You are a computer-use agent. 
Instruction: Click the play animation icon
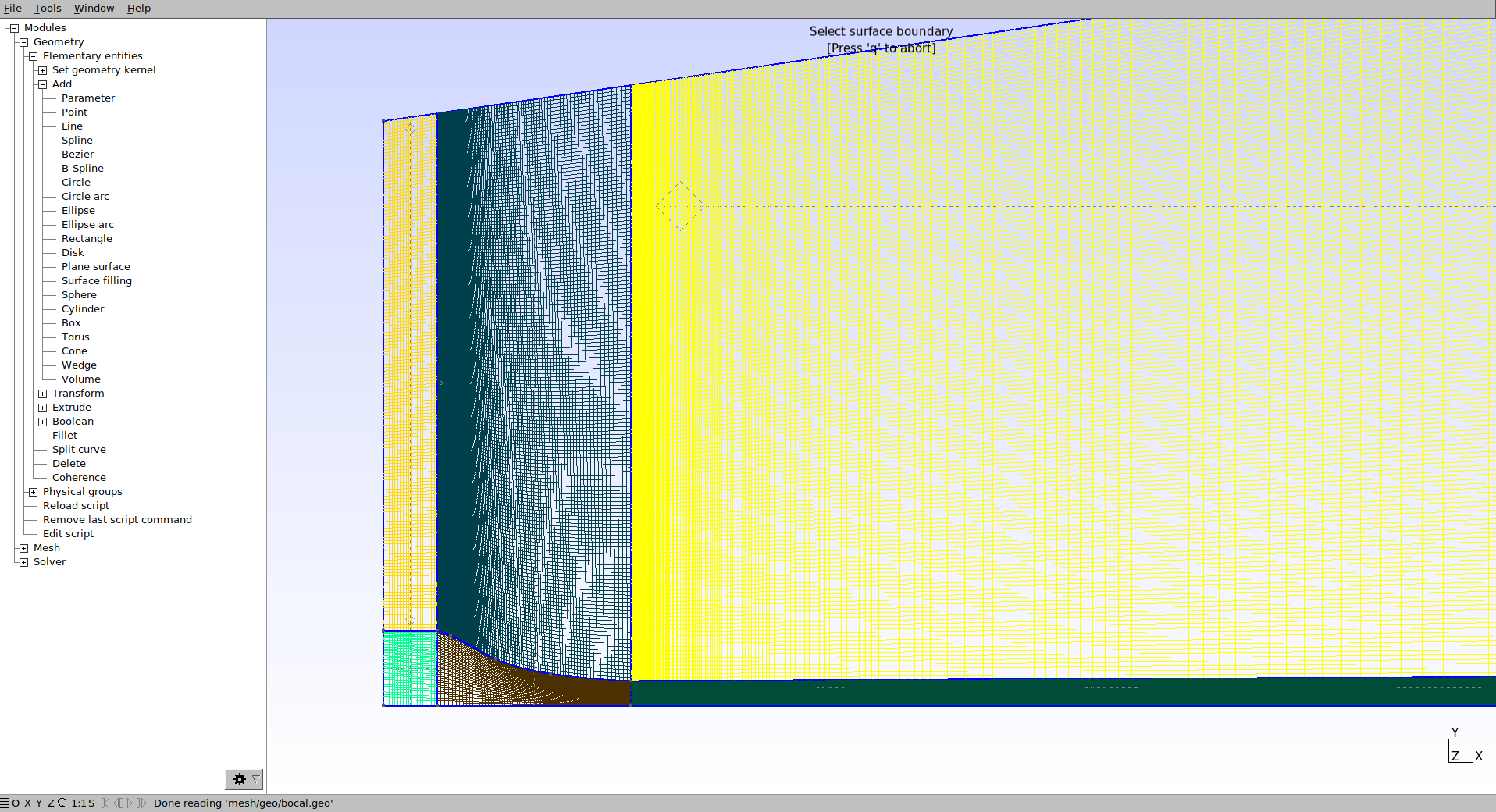coord(130,803)
